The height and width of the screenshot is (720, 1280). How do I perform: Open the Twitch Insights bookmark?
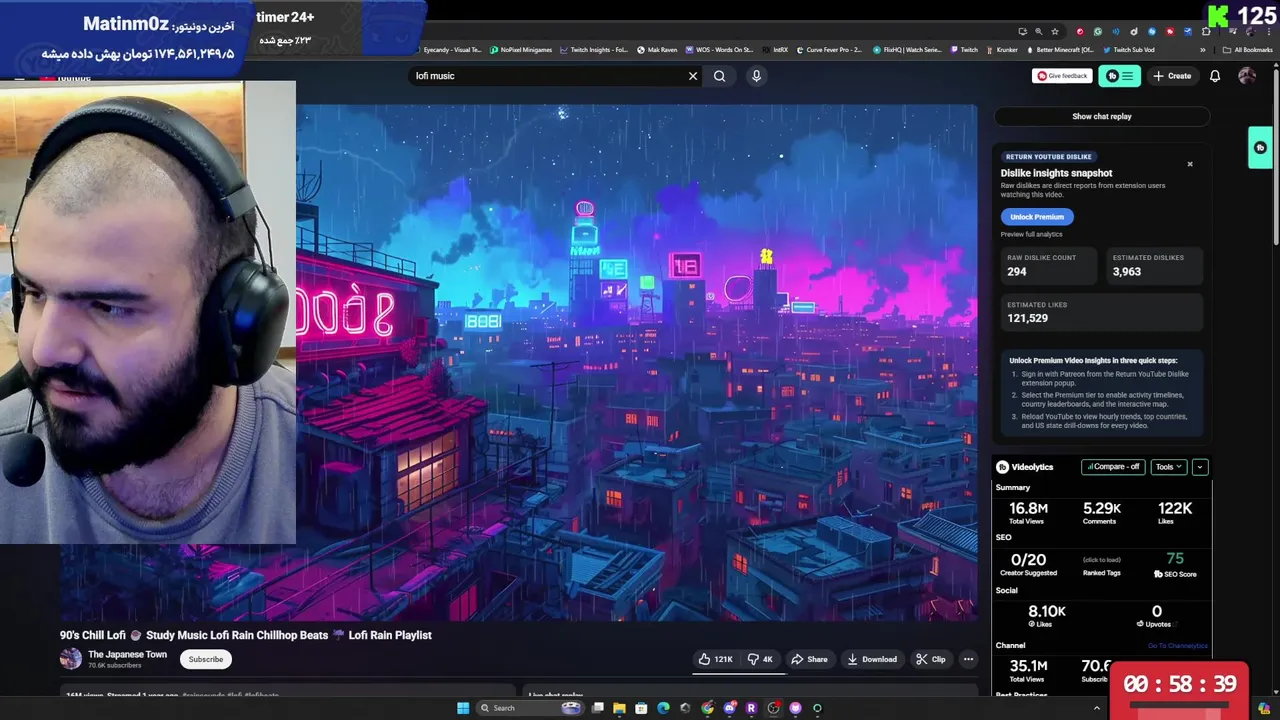[x=594, y=50]
